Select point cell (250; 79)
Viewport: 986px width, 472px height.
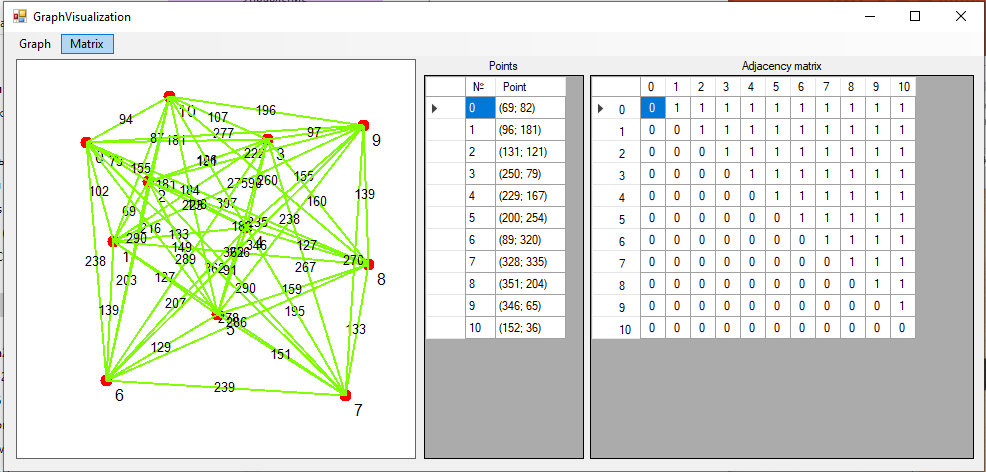[x=530, y=174]
